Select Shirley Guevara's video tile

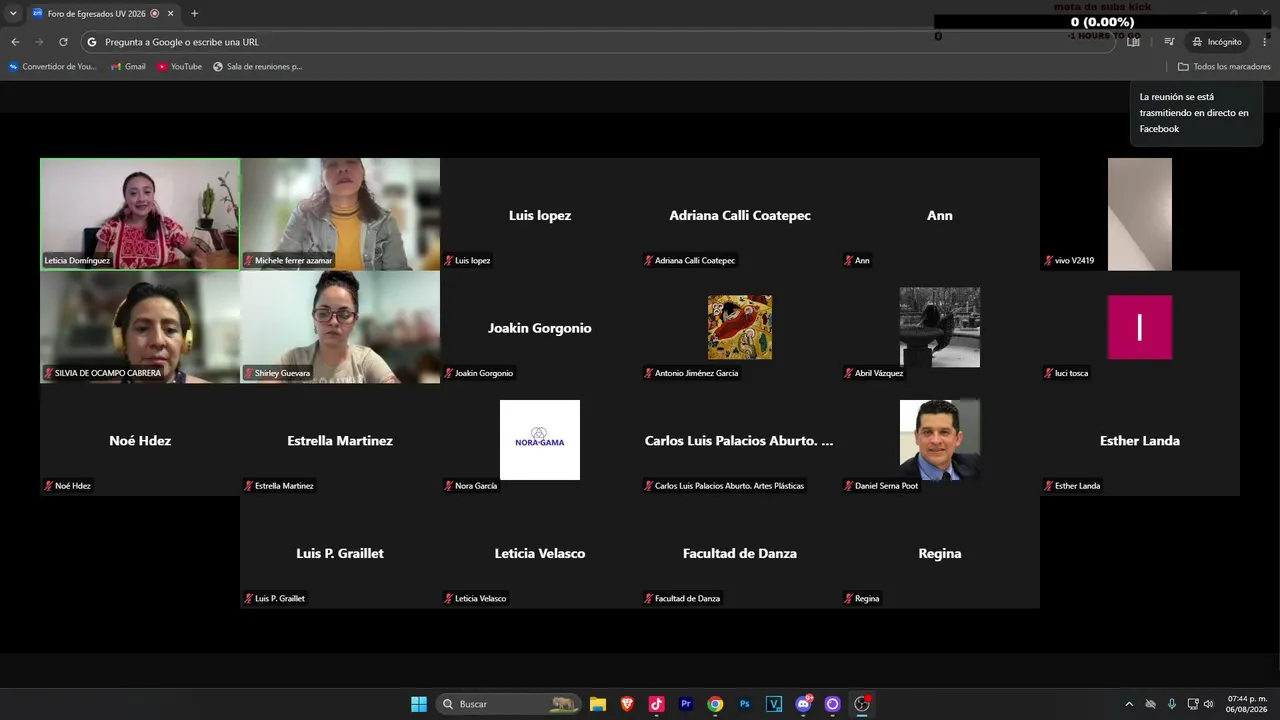340,327
